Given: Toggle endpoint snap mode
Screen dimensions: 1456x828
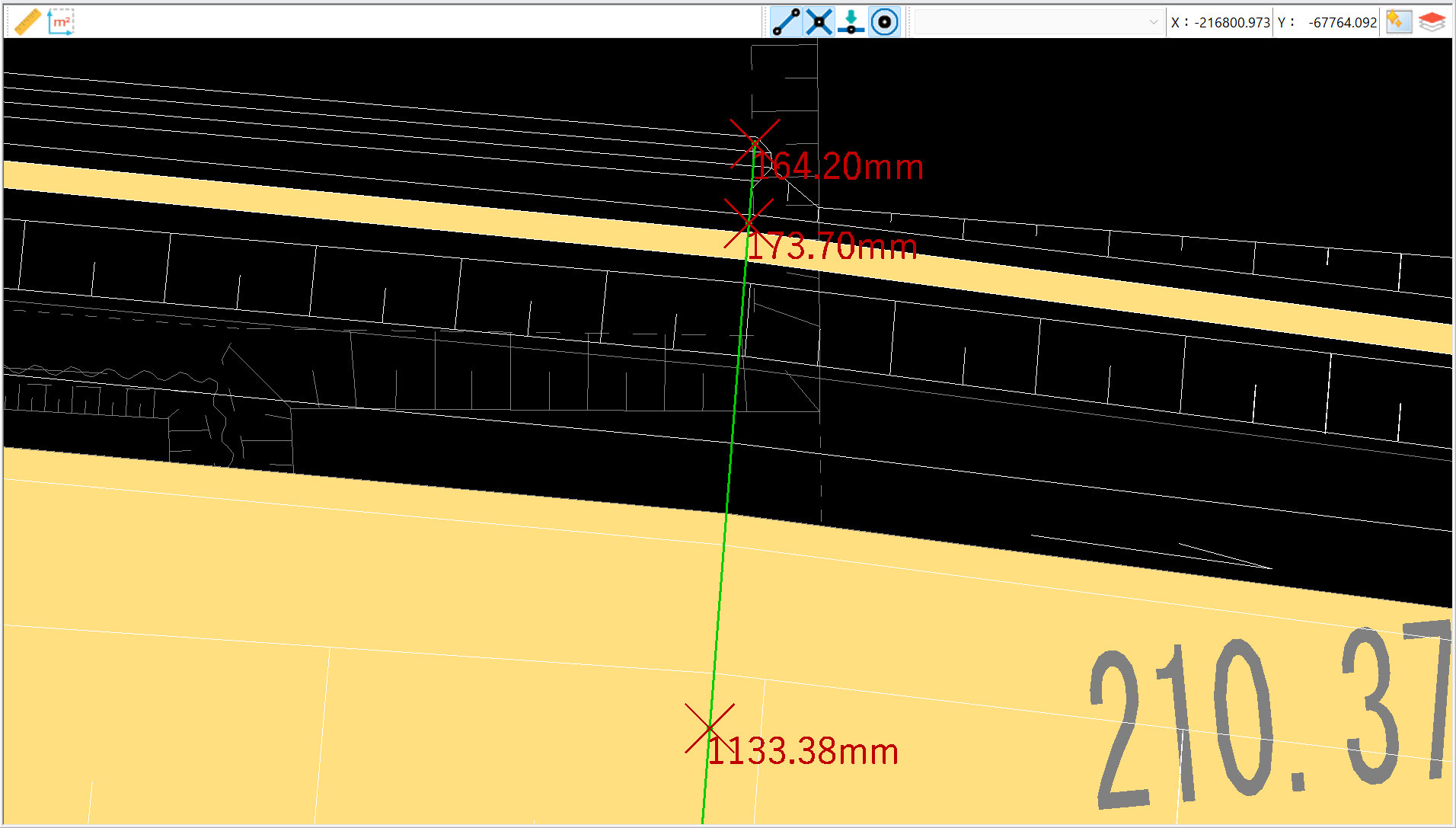Looking at the screenshot, I should point(786,22).
